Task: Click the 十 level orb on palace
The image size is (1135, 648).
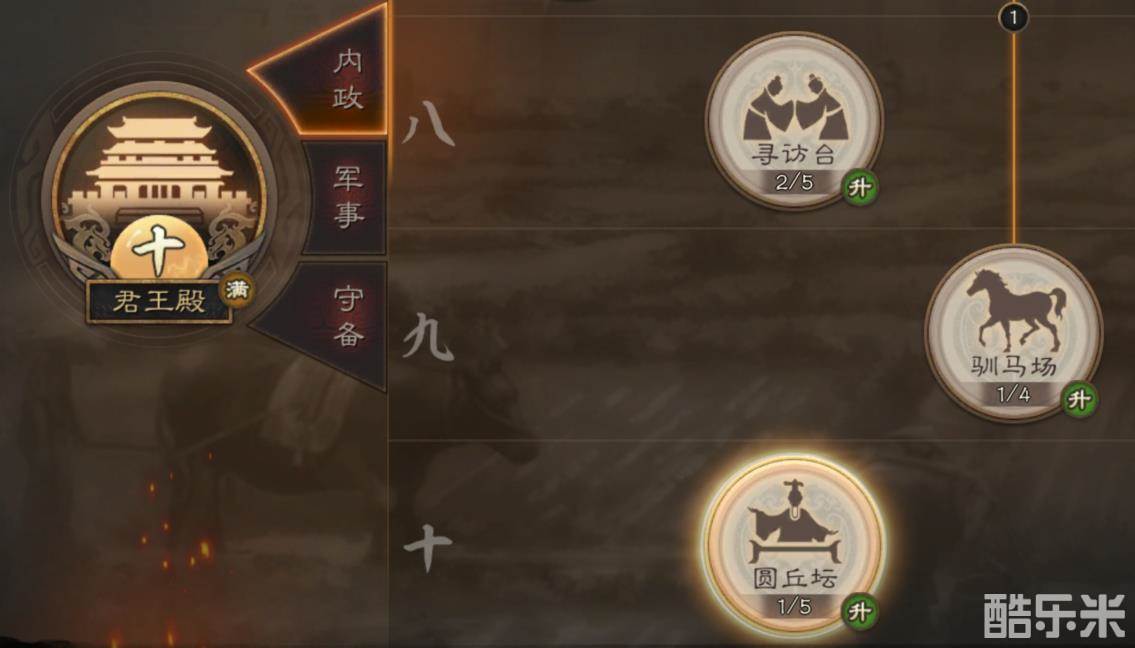Action: (x=159, y=248)
